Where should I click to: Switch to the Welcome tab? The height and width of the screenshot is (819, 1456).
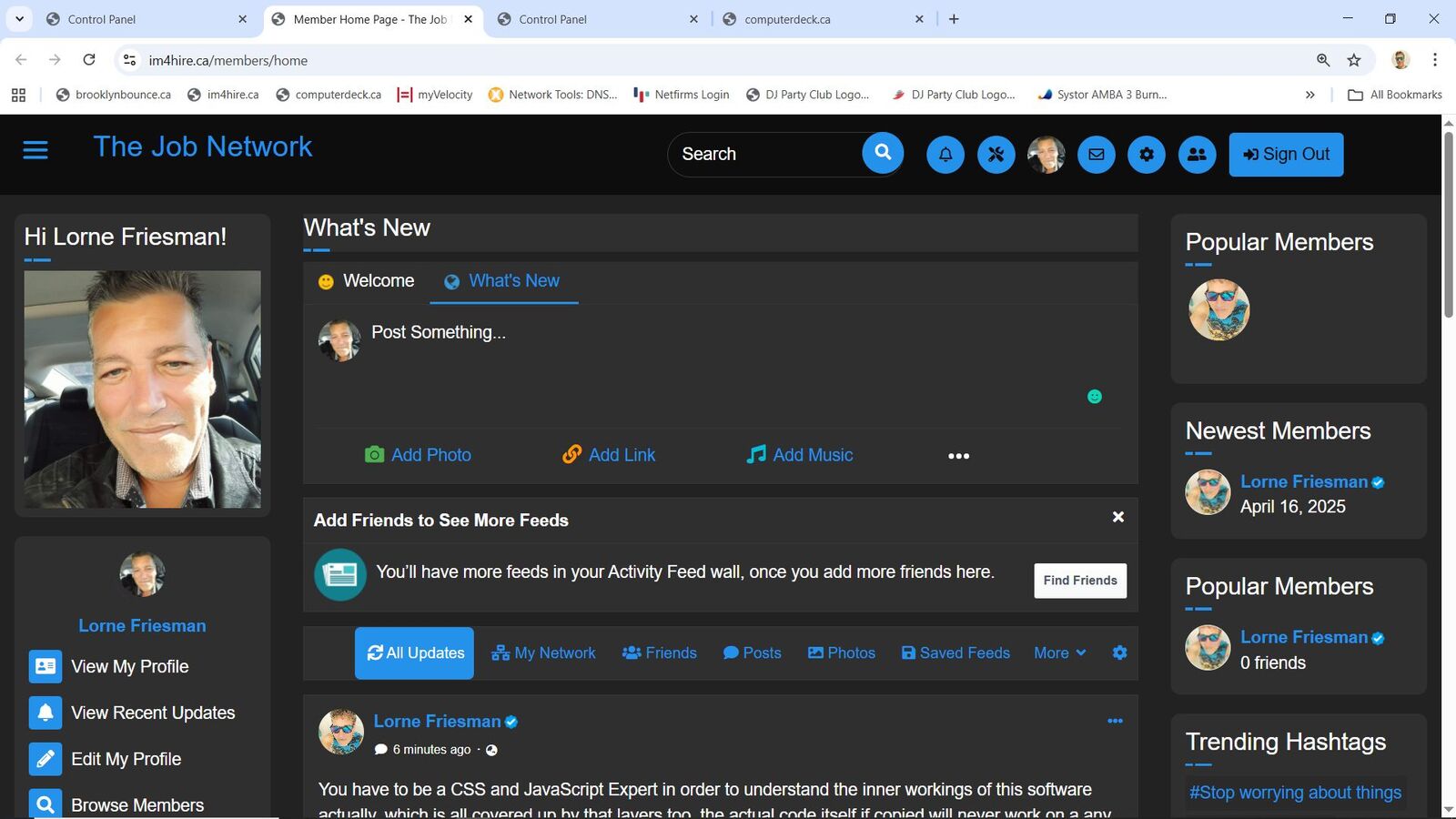point(366,281)
